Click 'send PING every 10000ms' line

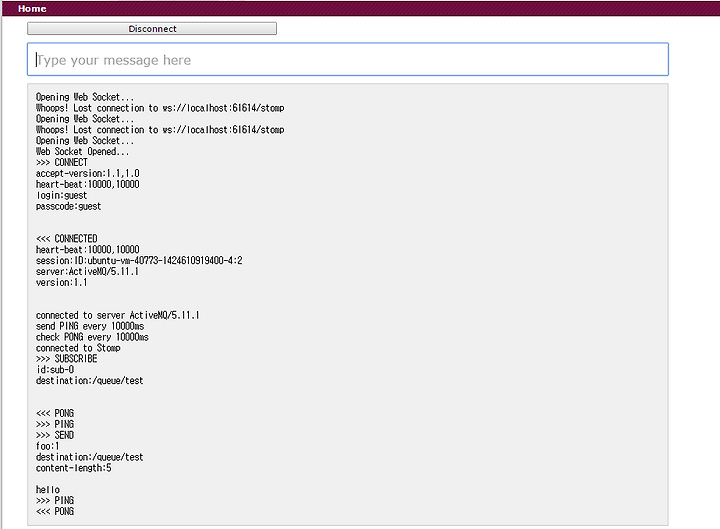pyautogui.click(x=90, y=326)
